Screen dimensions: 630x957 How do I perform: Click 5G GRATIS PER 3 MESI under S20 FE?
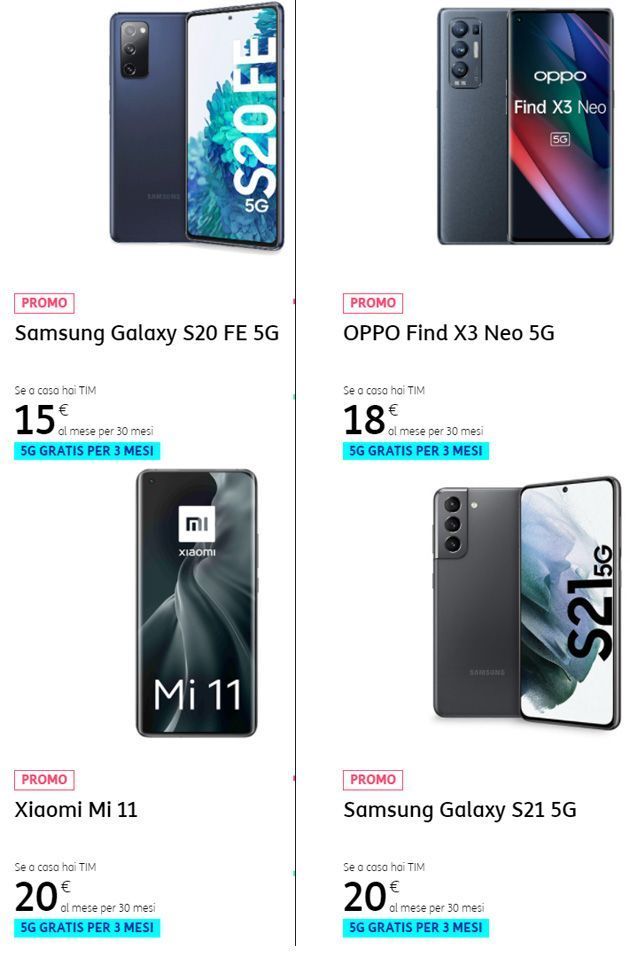tap(87, 451)
